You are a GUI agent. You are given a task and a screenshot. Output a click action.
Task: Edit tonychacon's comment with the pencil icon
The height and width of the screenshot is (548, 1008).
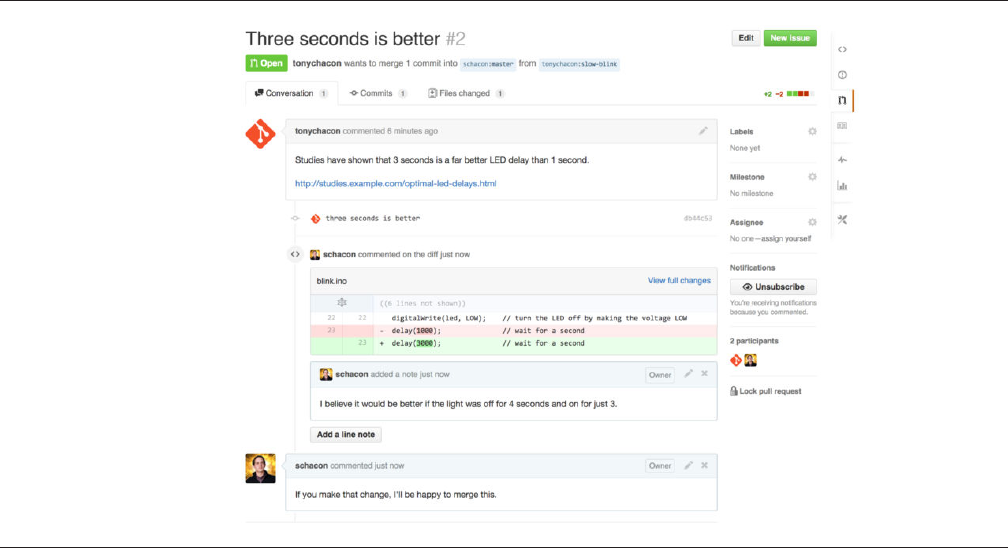pyautogui.click(x=703, y=131)
